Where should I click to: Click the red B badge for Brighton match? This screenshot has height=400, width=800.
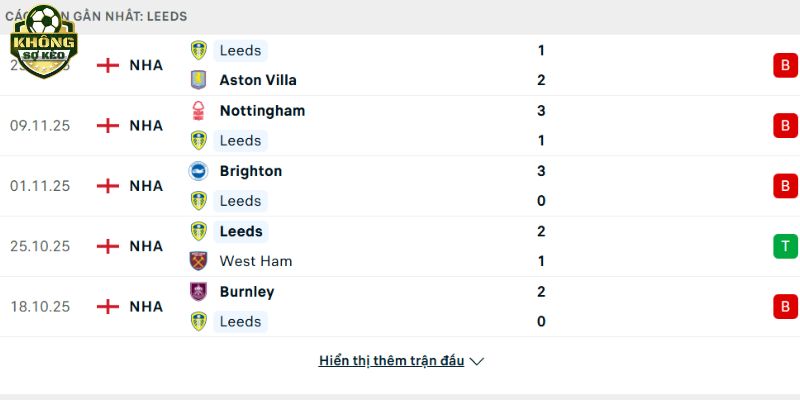[785, 186]
